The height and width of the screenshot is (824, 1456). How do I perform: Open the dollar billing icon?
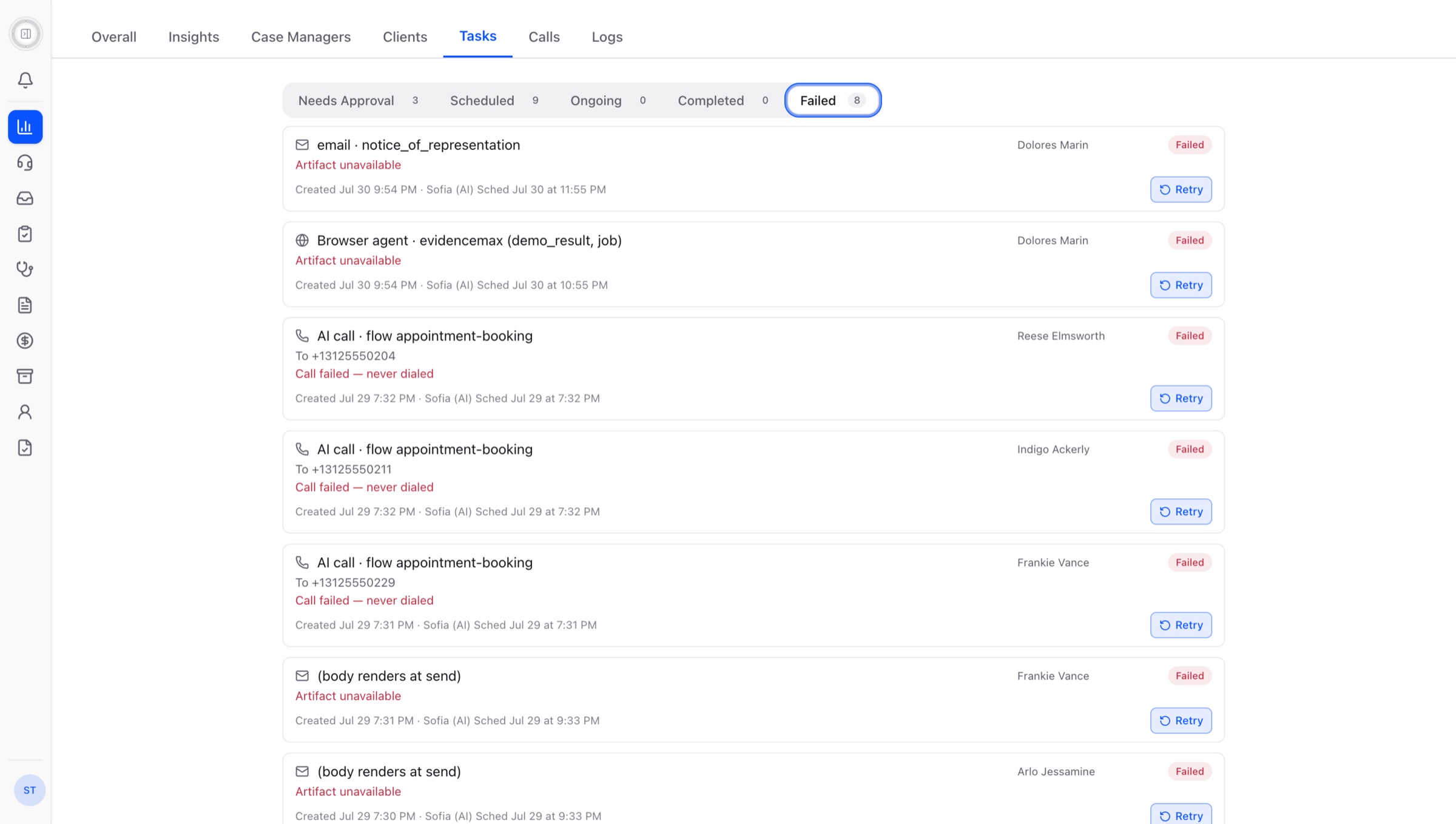[x=25, y=341]
